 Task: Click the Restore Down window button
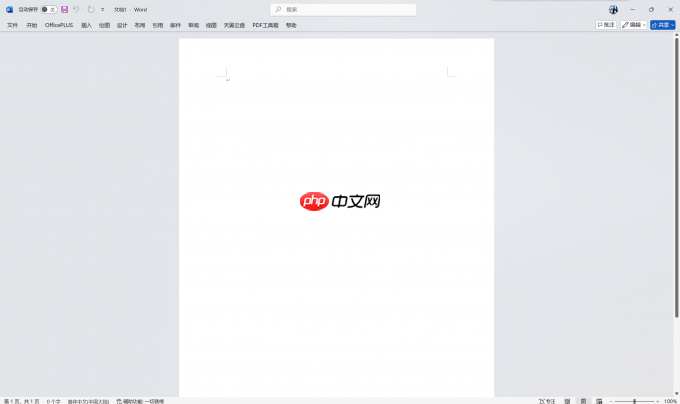click(x=651, y=10)
